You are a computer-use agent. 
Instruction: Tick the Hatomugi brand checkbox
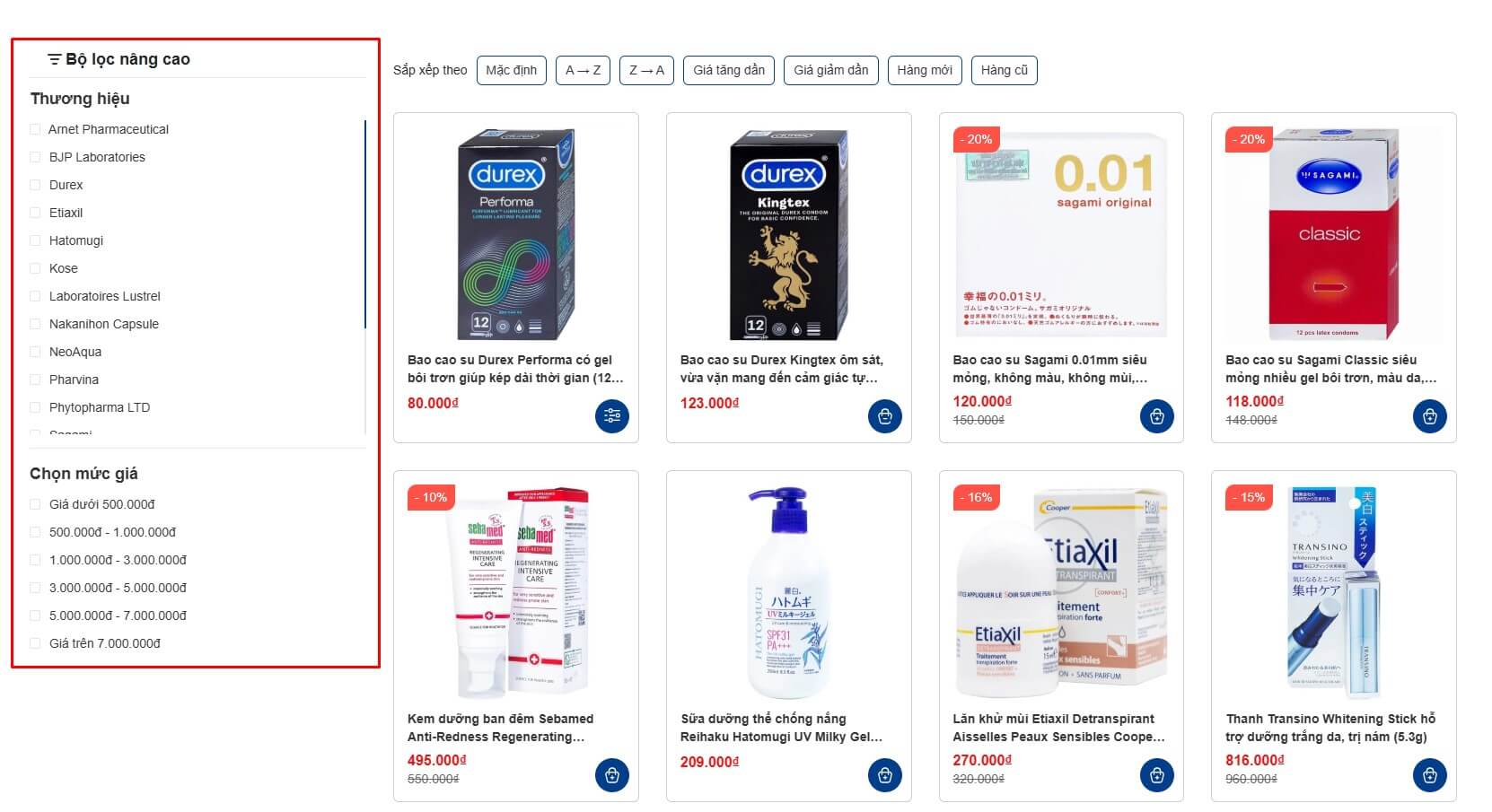(x=35, y=240)
